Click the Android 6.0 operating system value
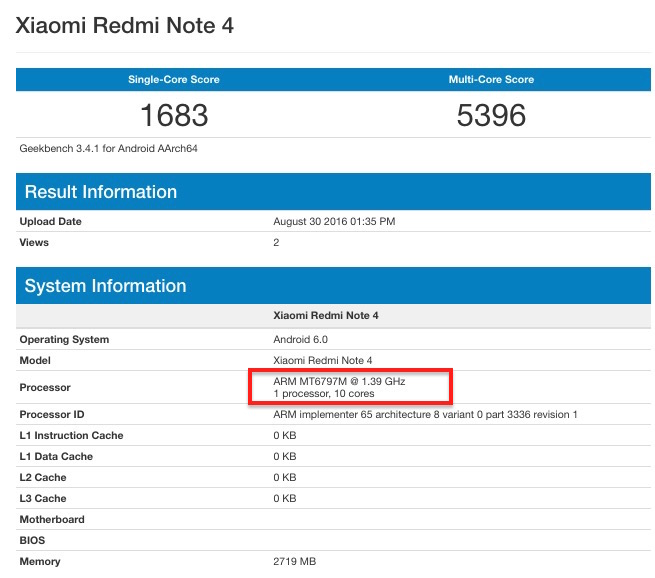 point(304,339)
